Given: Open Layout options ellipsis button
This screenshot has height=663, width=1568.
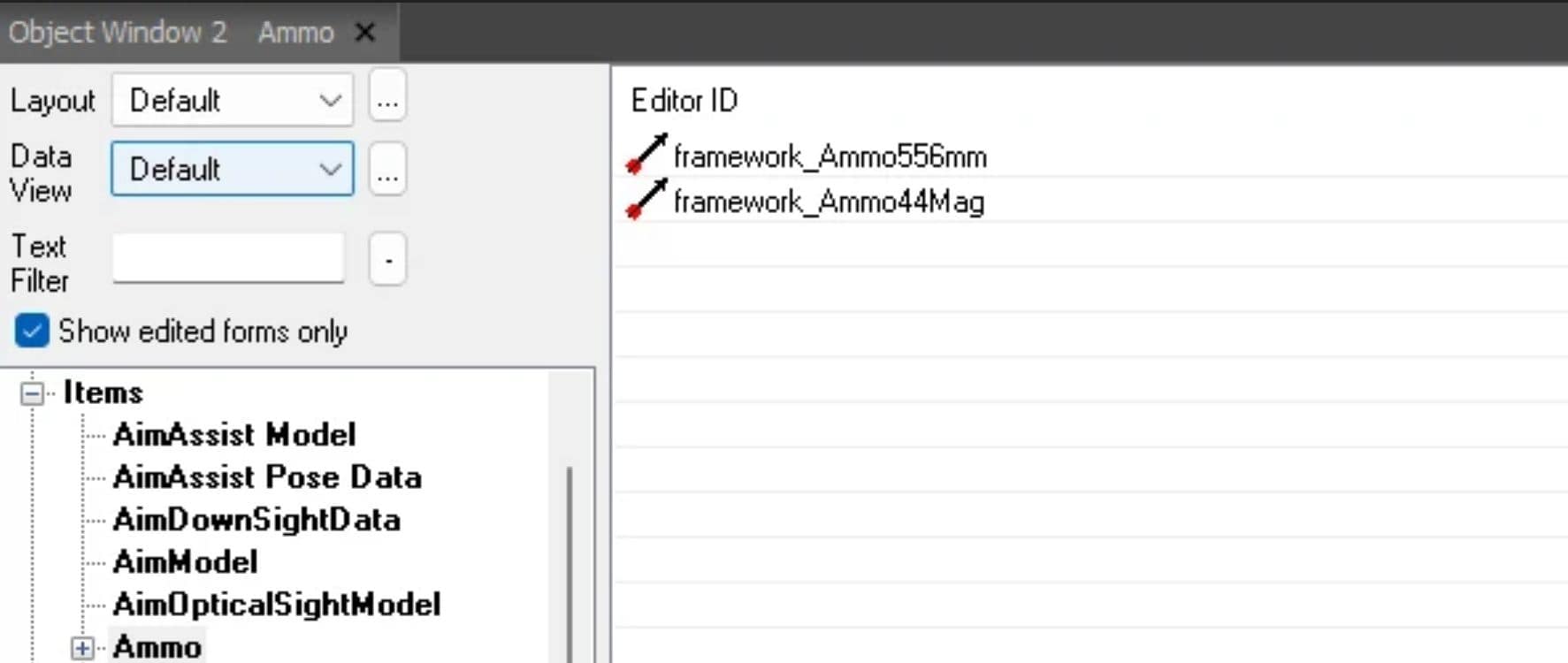Looking at the screenshot, I should point(386,100).
